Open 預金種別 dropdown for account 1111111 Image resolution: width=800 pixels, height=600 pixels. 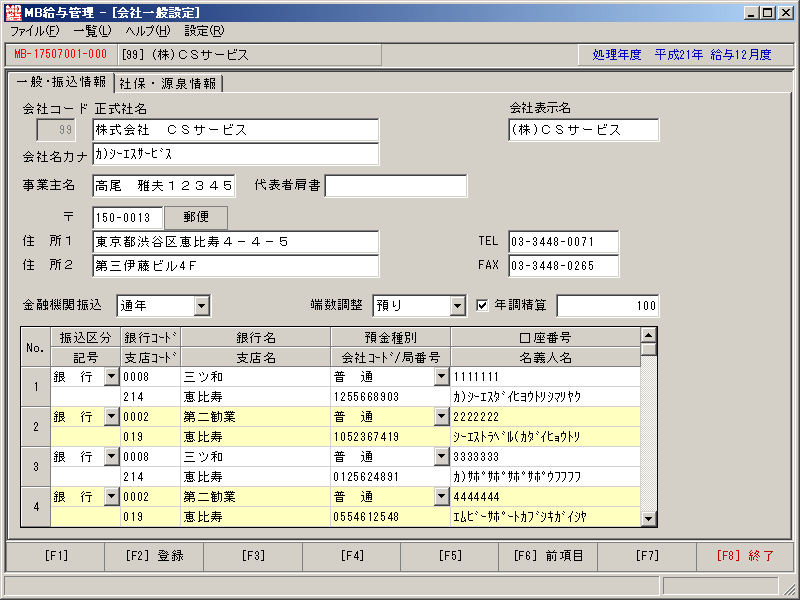(442, 377)
